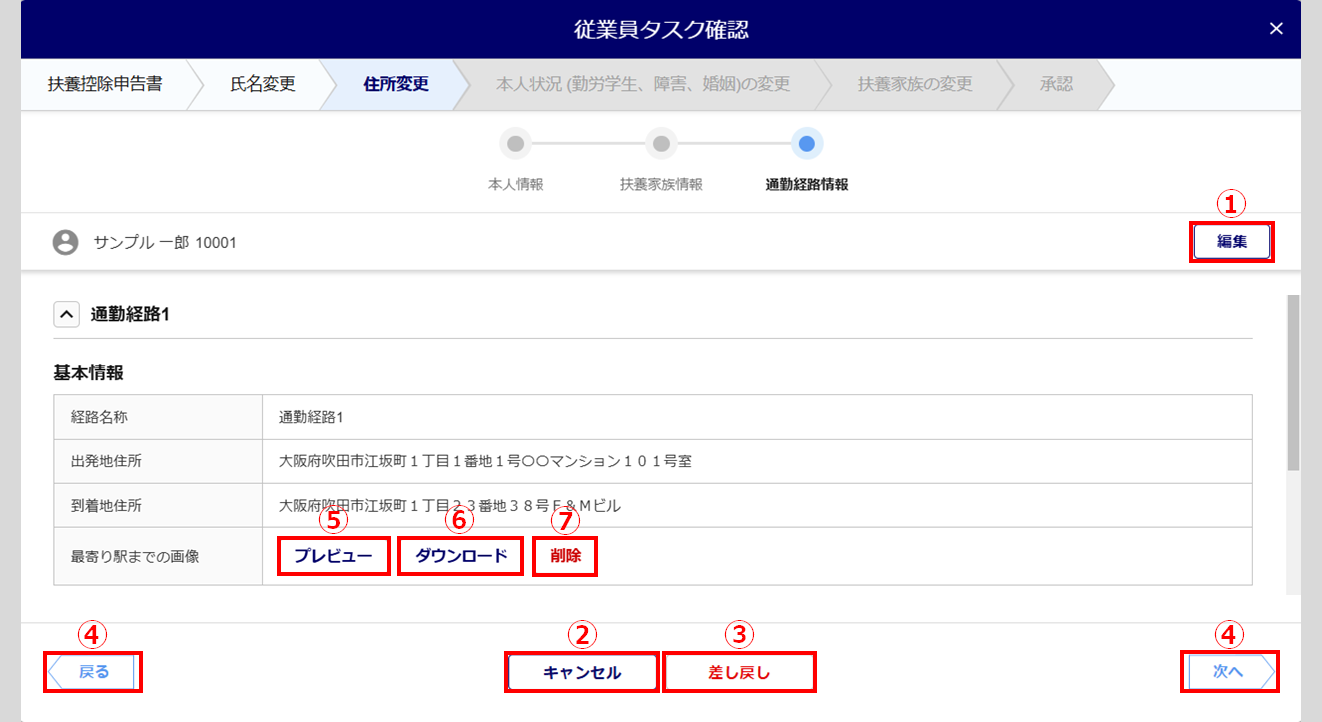The height and width of the screenshot is (722, 1322).
Task: Jump to the 扶養家族情報 step circle
Action: 661,144
